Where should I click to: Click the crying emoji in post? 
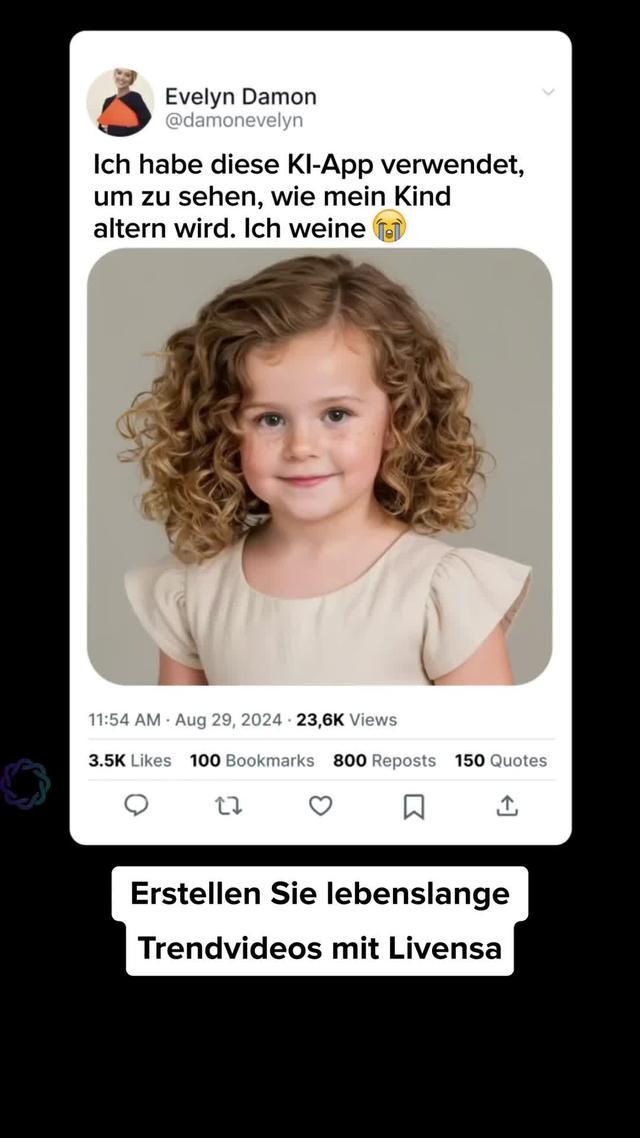389,228
